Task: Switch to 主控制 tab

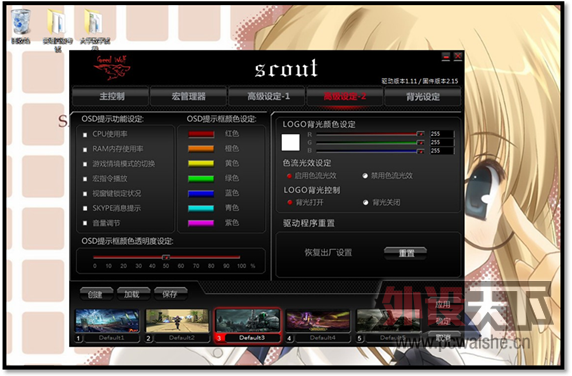Action: (x=111, y=96)
